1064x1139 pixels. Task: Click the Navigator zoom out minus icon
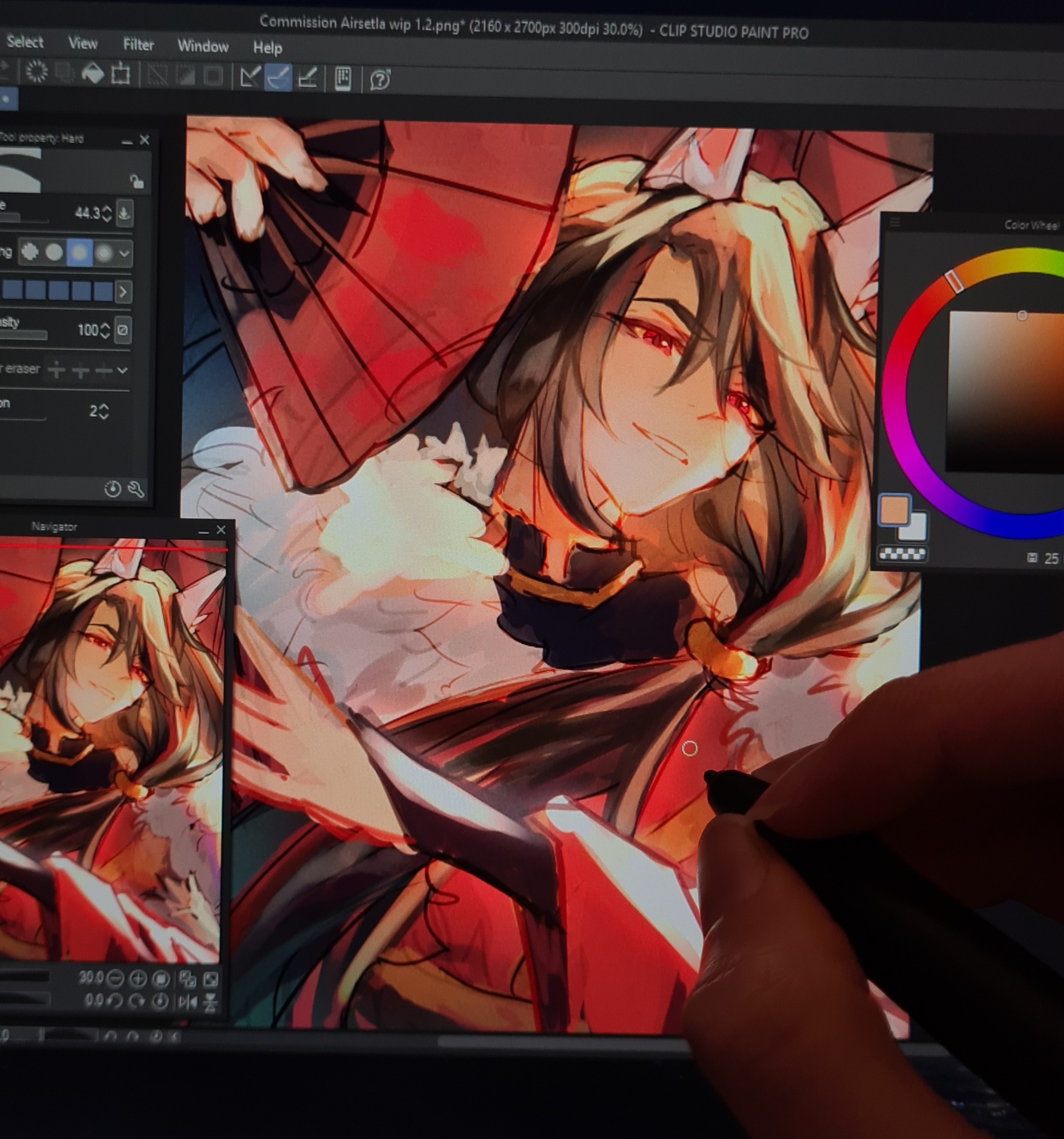point(116,978)
